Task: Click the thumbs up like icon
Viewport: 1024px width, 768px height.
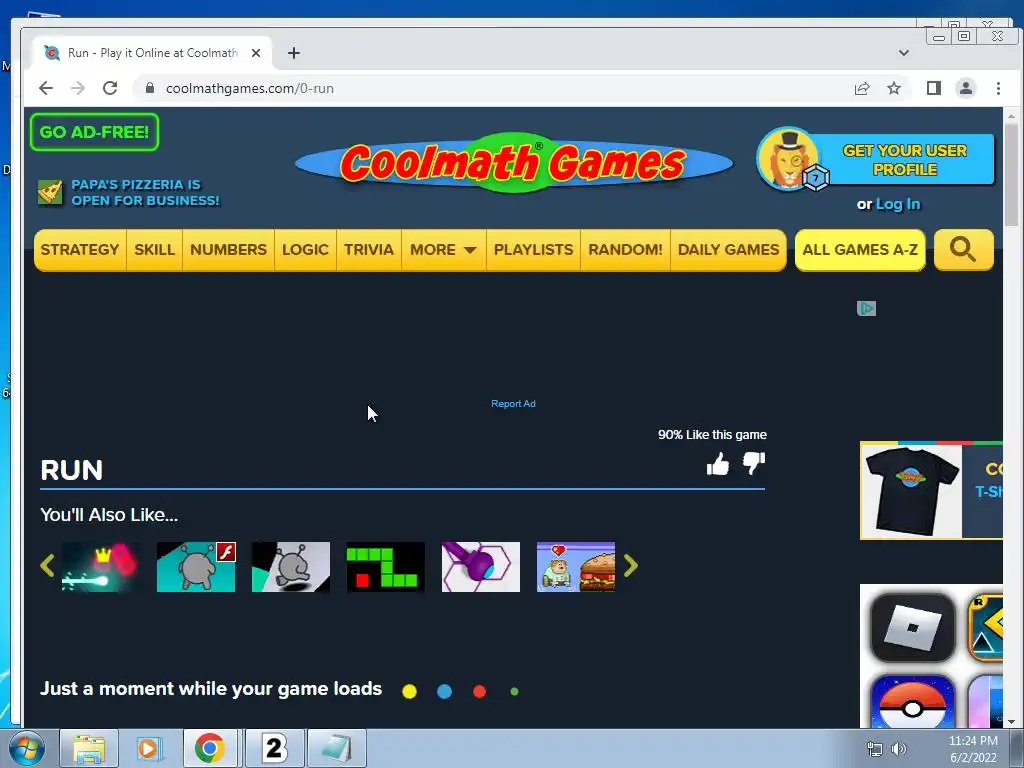Action: click(718, 464)
